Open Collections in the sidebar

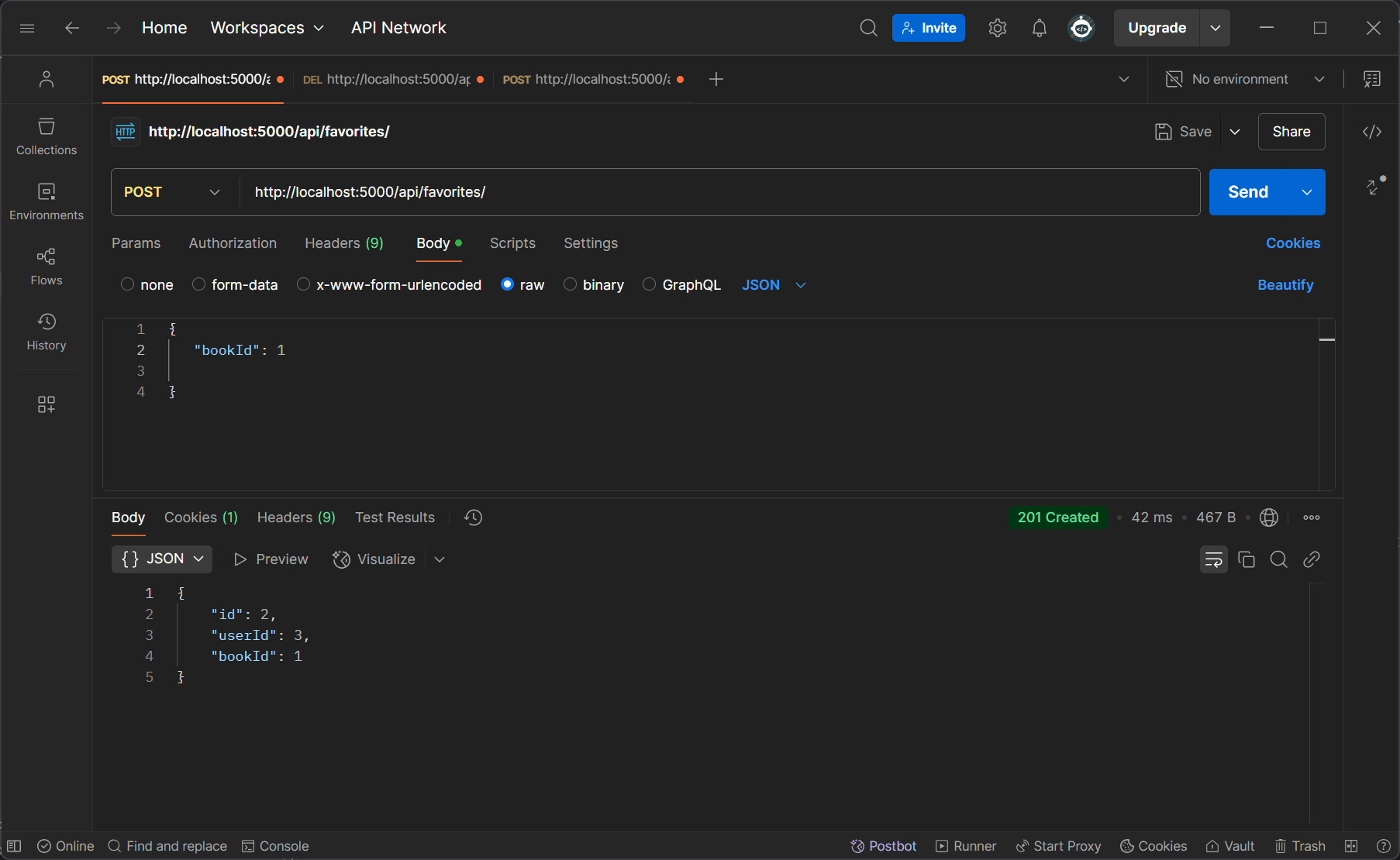[47, 136]
